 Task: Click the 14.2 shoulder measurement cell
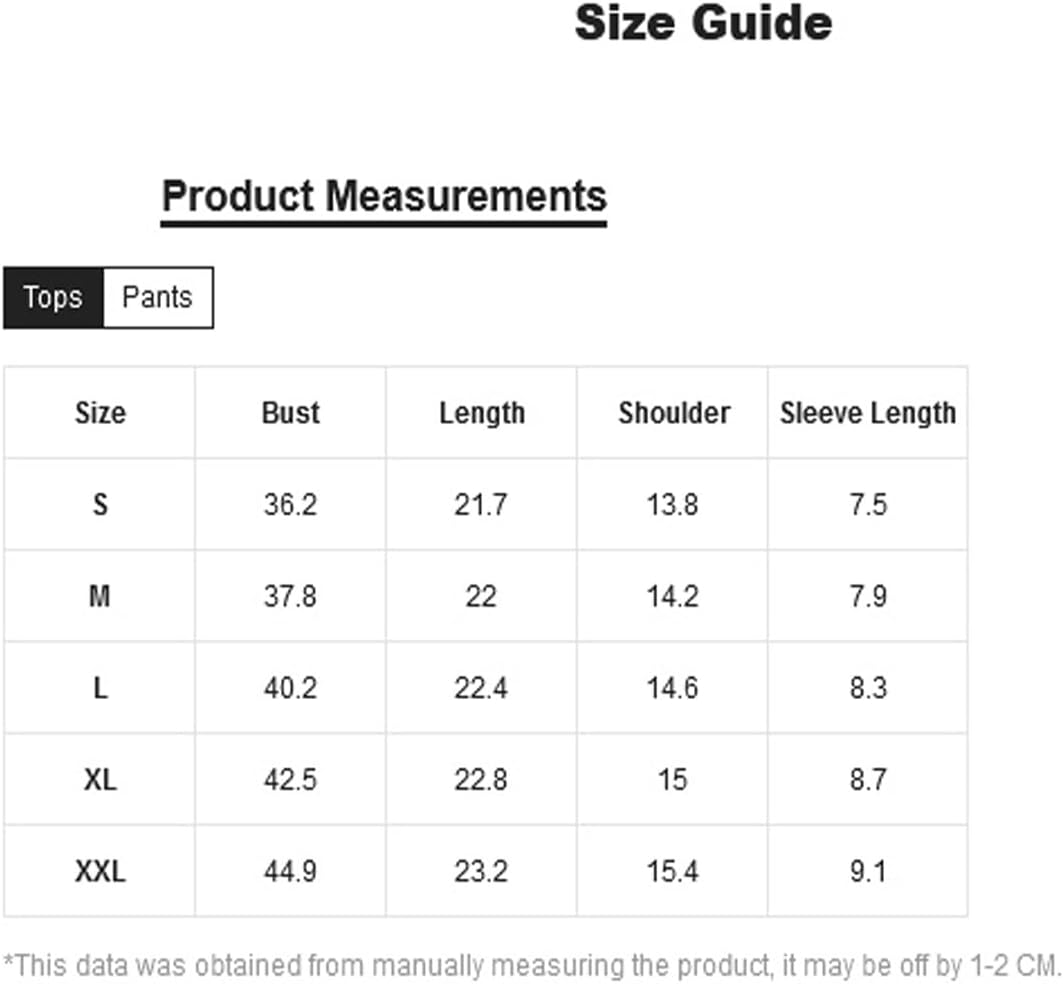[672, 597]
